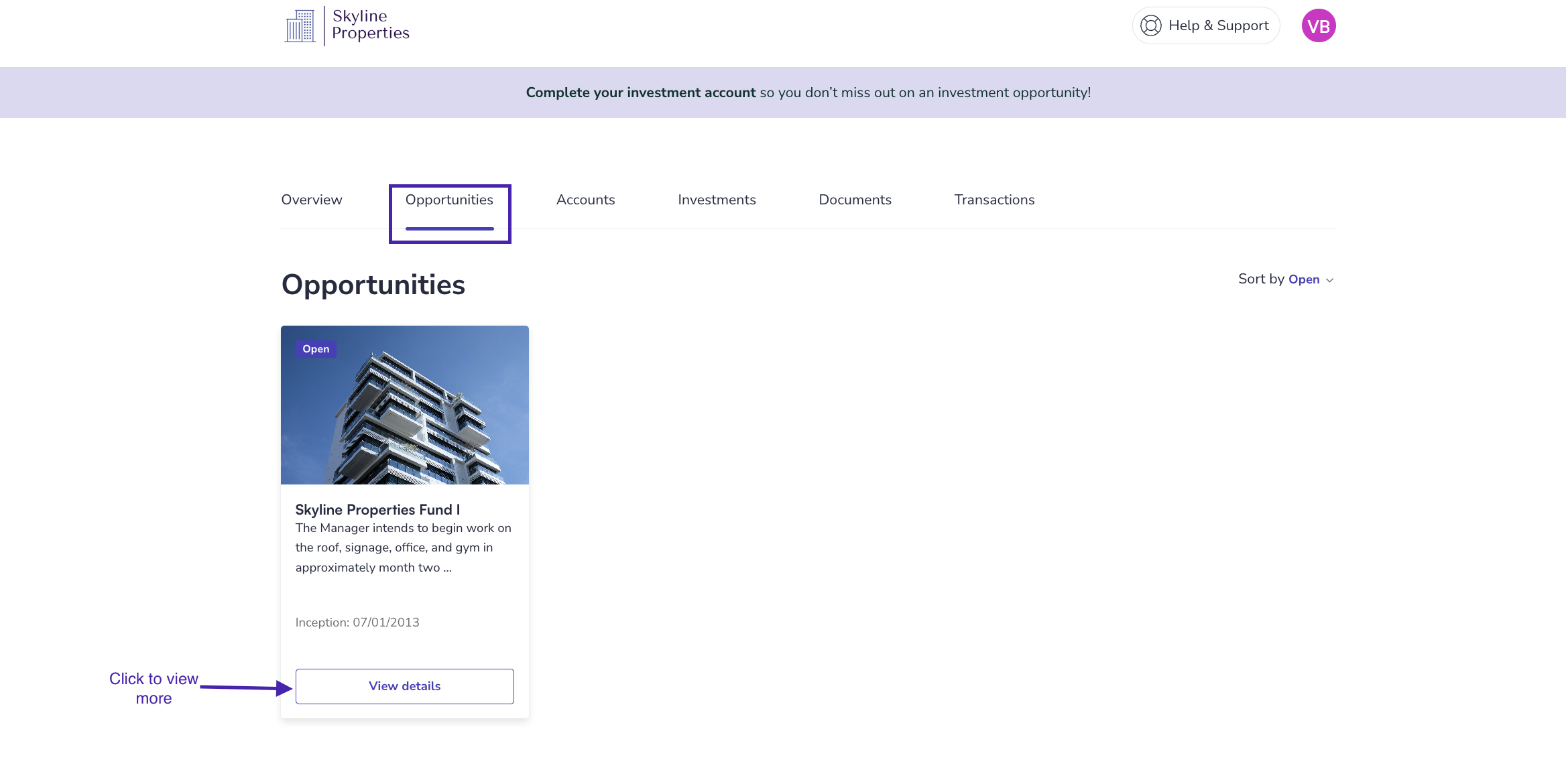Click the Skyline Properties Fund I title
Viewport: 1566px width, 784px height.
(x=377, y=509)
